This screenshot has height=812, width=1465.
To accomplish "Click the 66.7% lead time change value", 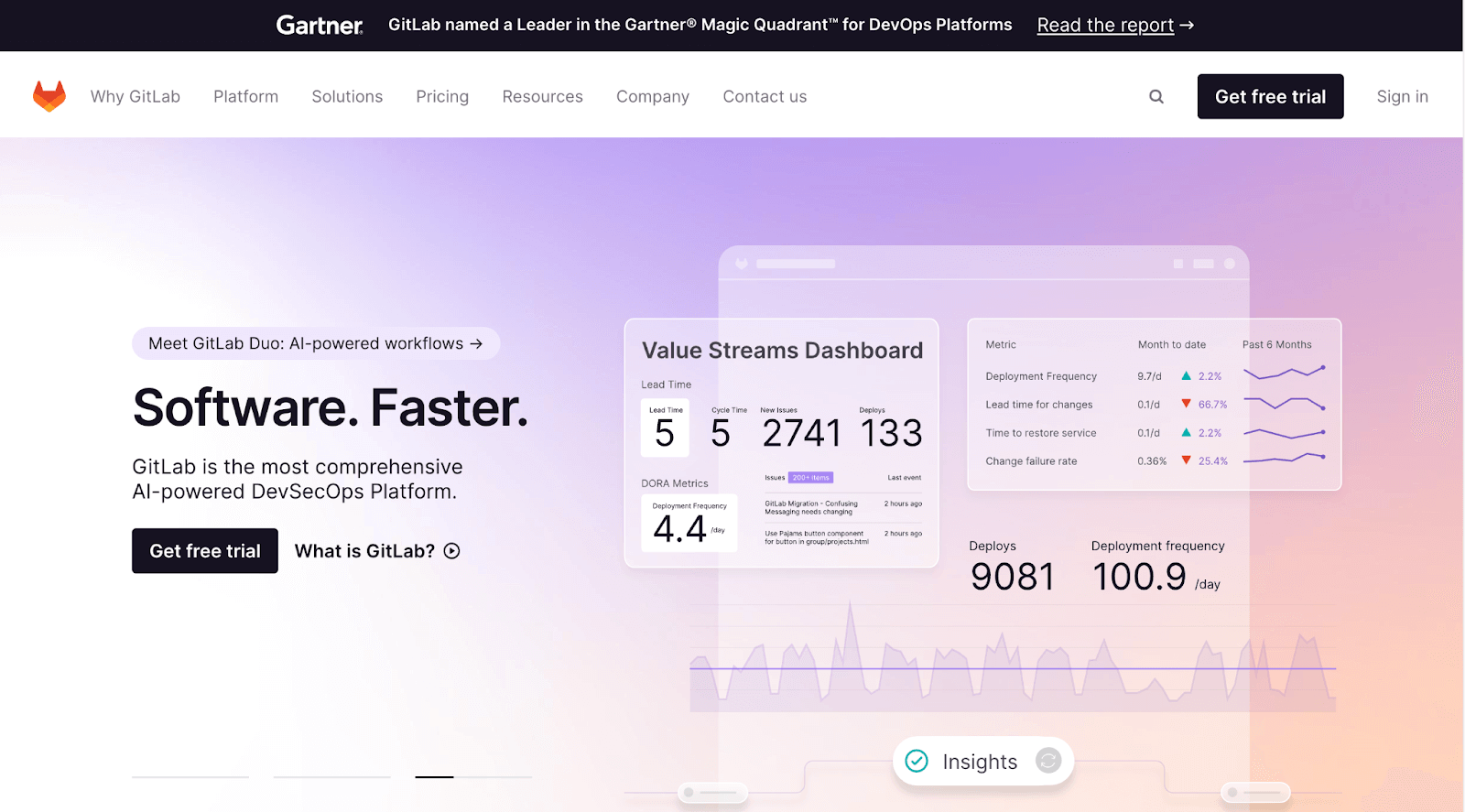I will click(x=1212, y=405).
